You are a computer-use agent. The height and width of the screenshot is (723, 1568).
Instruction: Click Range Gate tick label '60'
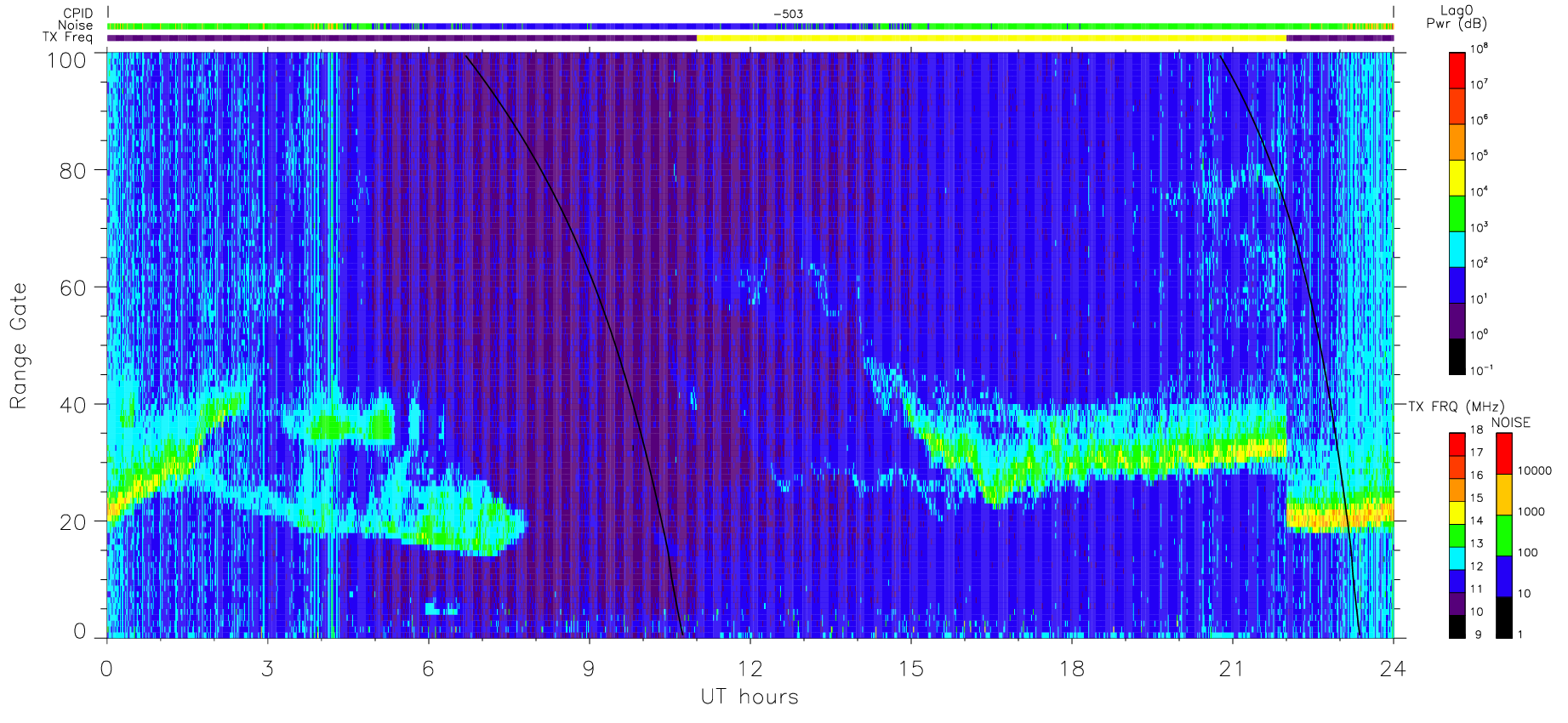73,287
